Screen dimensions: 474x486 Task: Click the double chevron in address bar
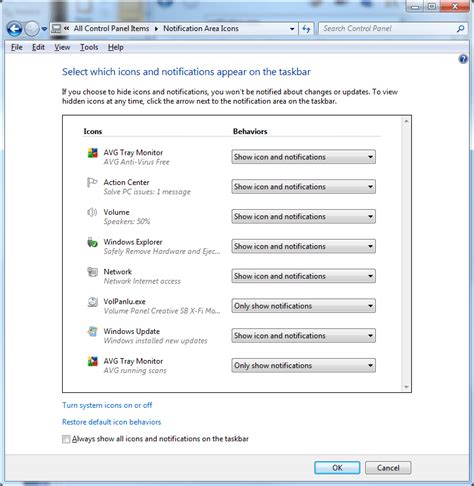tap(67, 29)
